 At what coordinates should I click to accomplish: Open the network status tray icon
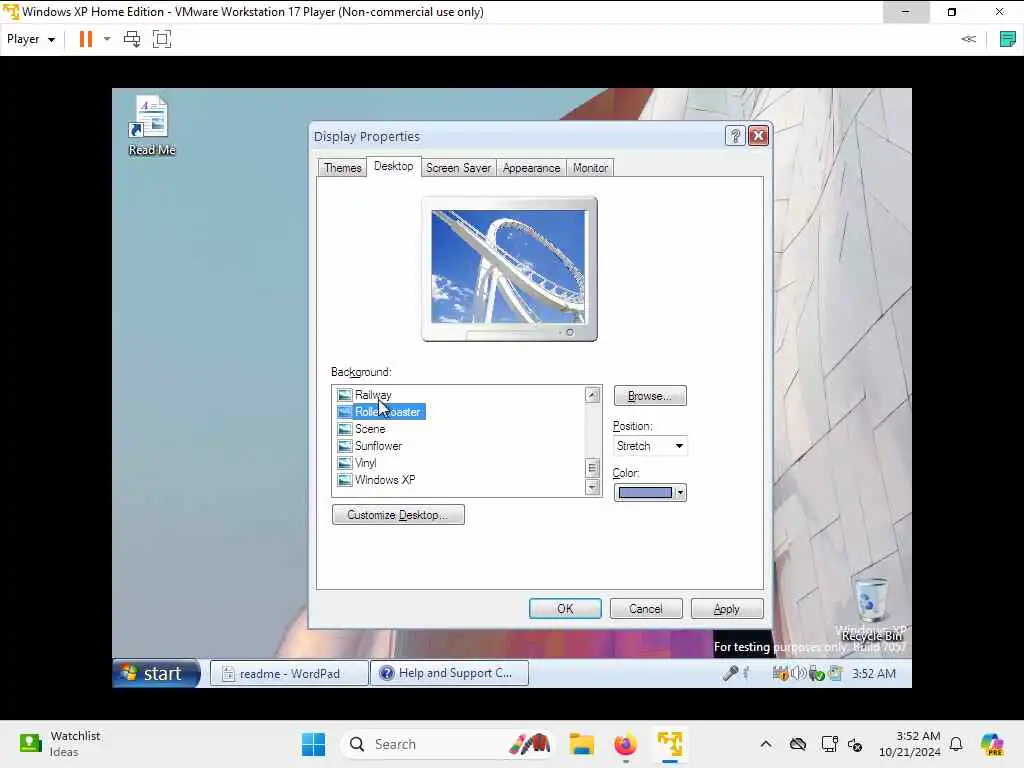pos(829,744)
